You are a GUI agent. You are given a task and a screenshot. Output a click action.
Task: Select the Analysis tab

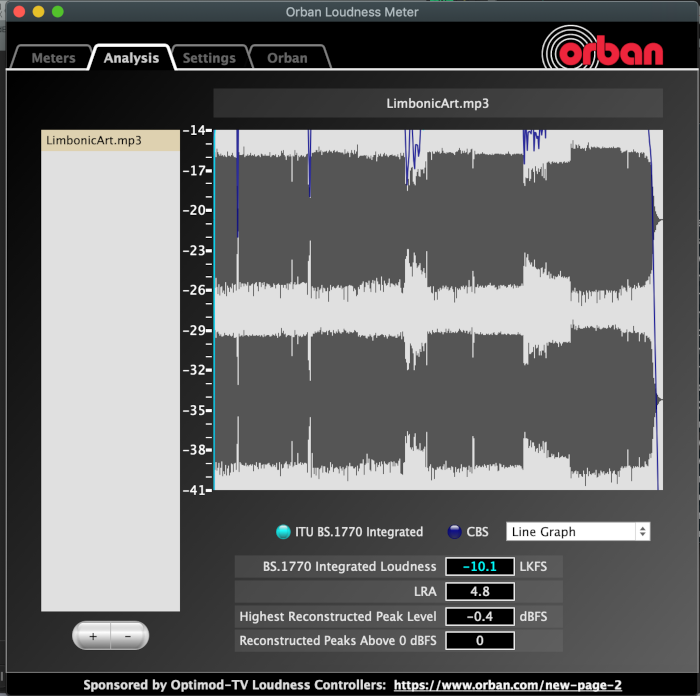[131, 58]
